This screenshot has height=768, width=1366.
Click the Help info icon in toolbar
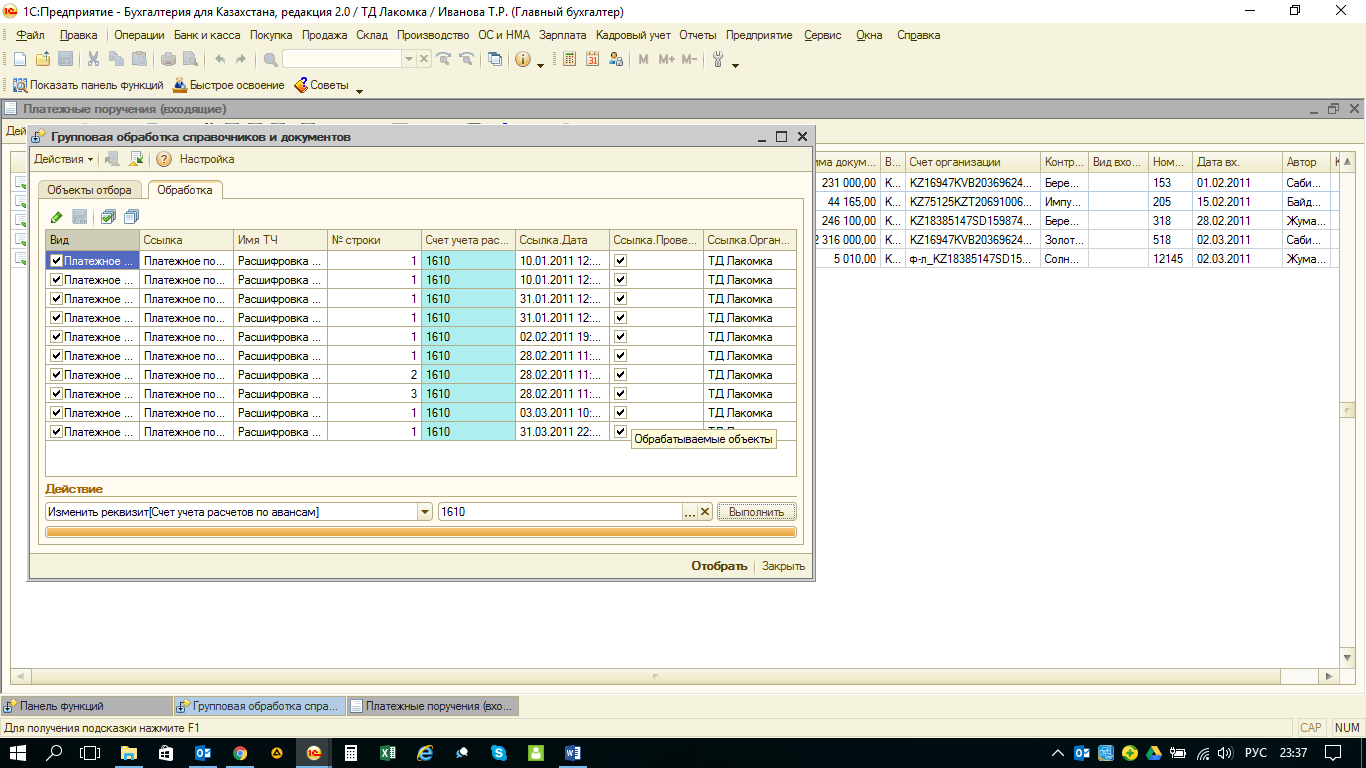[522, 59]
